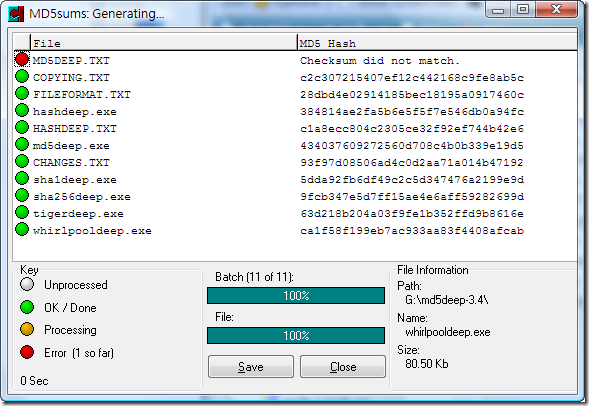Click the 'MD5sums: Generating...' window title

click(x=97, y=14)
